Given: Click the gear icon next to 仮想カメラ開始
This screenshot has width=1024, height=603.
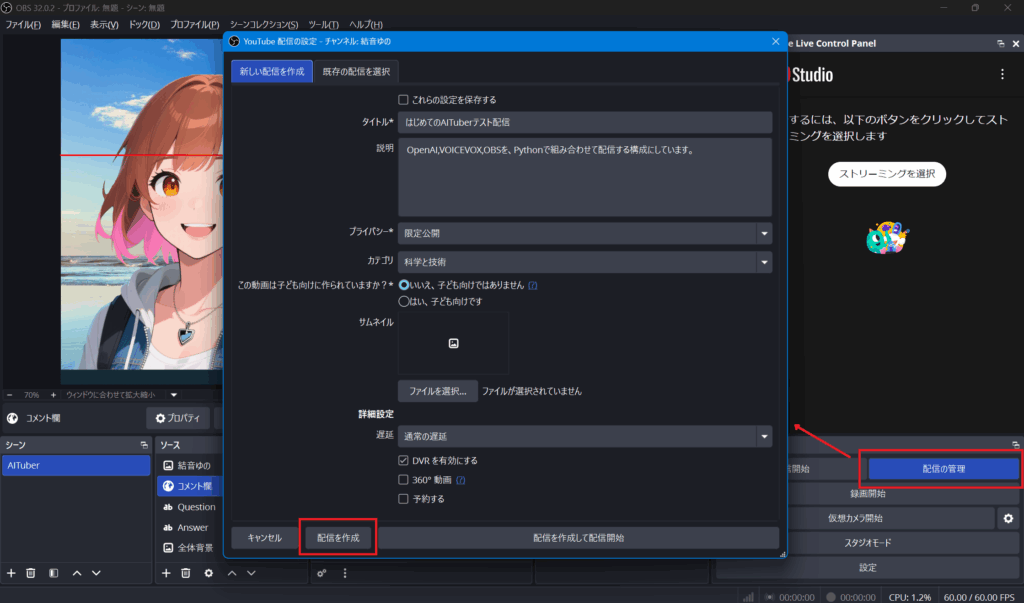Looking at the screenshot, I should click(x=1009, y=518).
